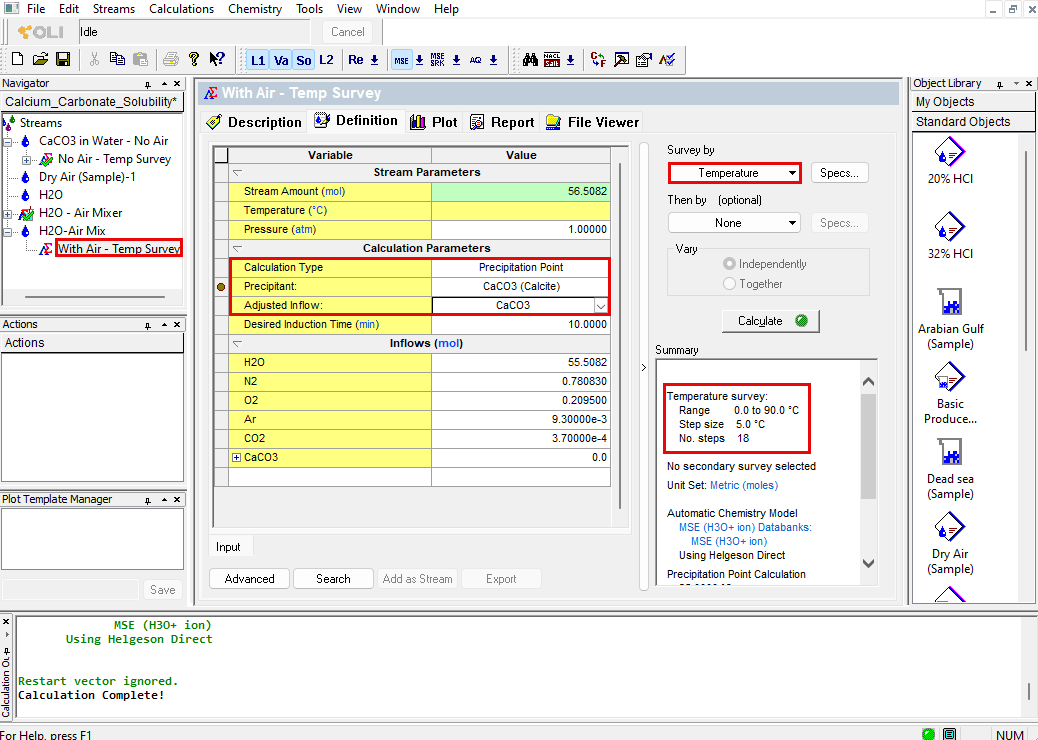
Task: Click the AQ framework icon
Action: 475,60
